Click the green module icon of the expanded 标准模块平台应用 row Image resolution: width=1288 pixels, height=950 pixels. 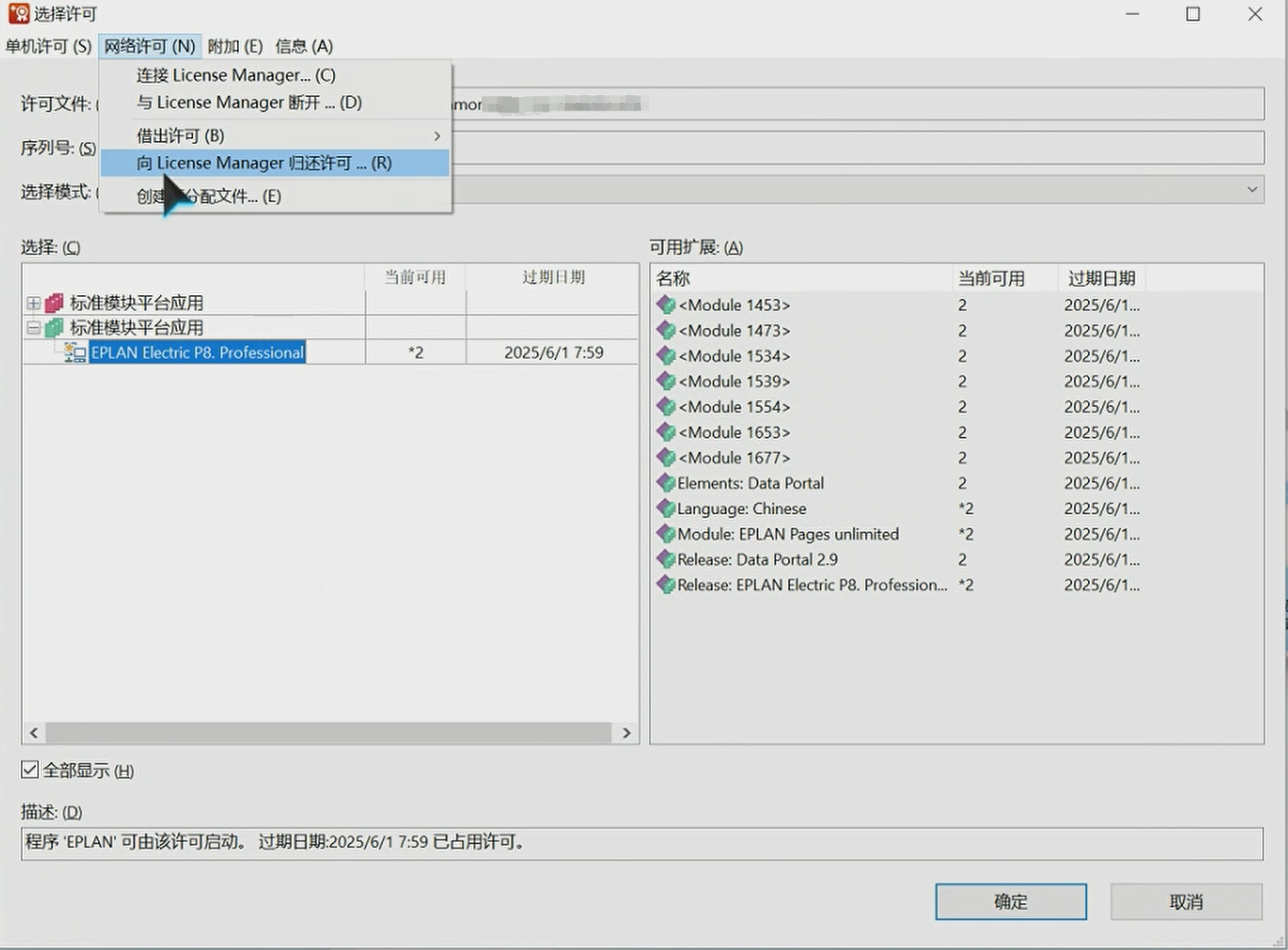tap(54, 327)
